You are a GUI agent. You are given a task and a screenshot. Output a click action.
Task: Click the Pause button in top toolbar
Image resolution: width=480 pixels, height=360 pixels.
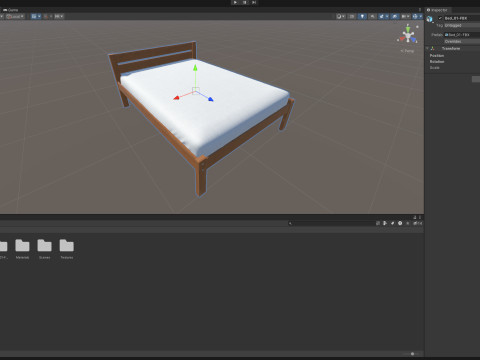(x=245, y=2)
